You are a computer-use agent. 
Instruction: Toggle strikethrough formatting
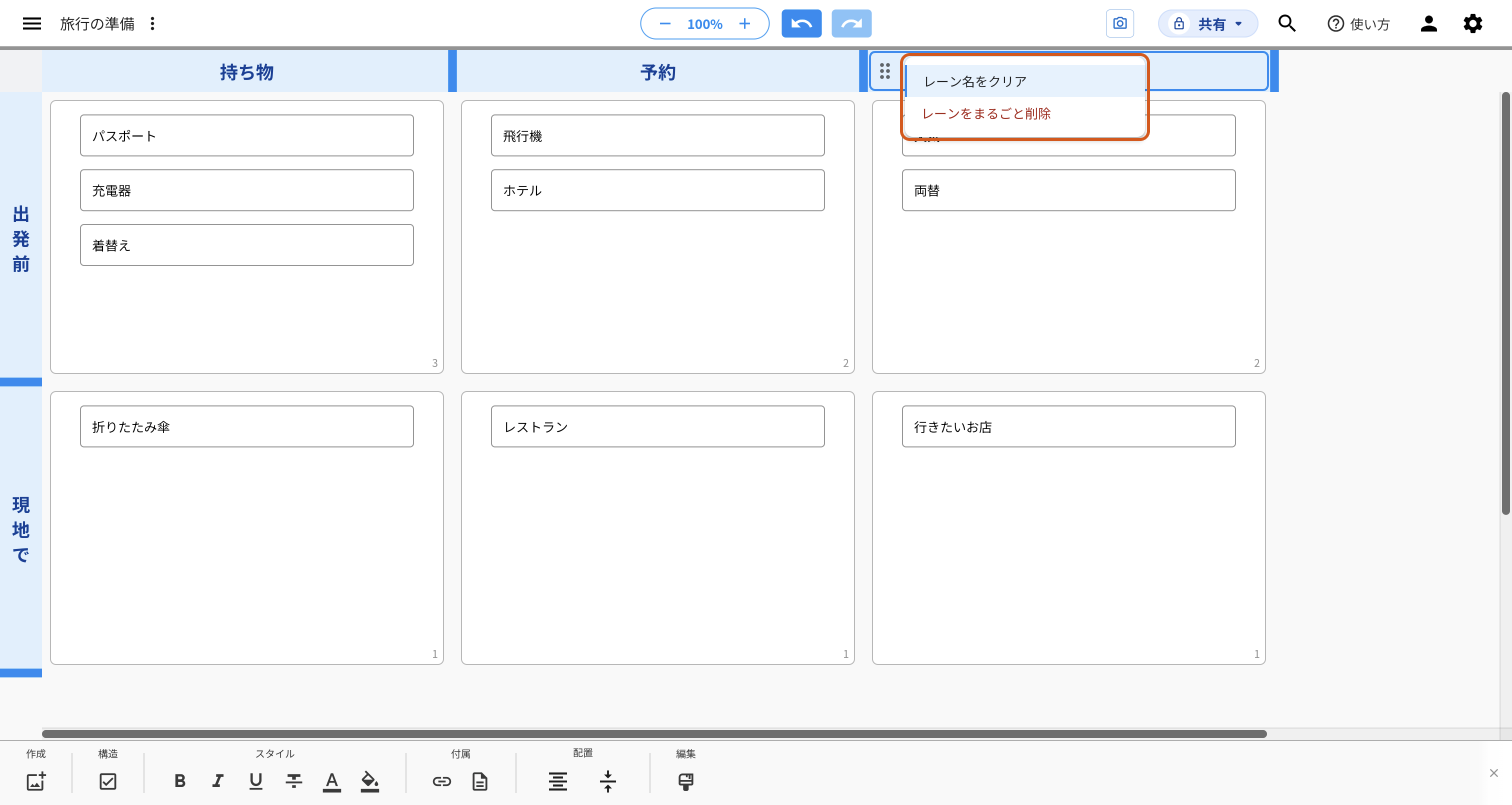click(294, 781)
